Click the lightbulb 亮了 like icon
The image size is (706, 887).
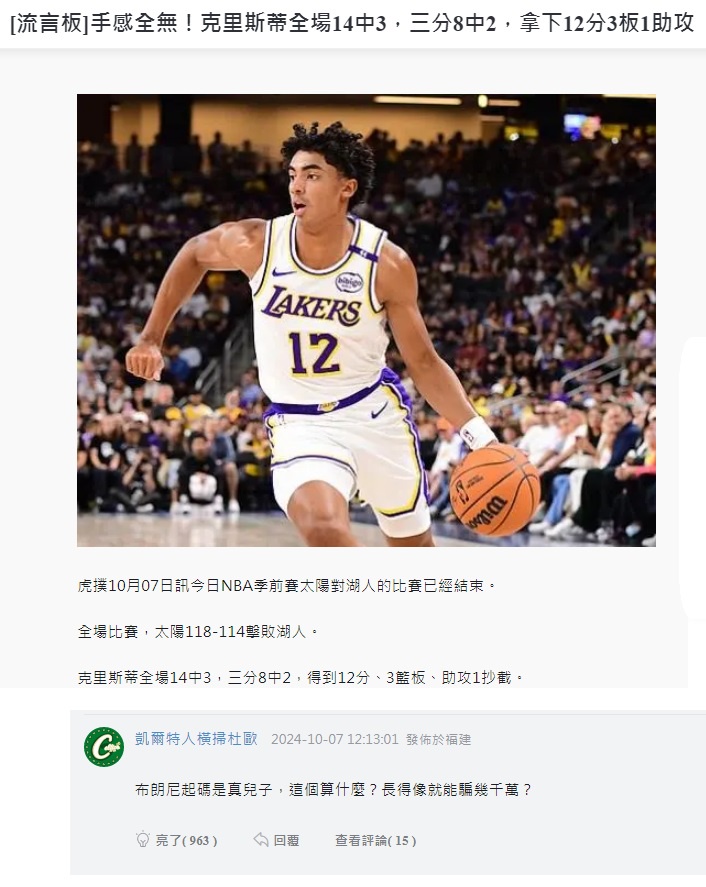click(143, 839)
